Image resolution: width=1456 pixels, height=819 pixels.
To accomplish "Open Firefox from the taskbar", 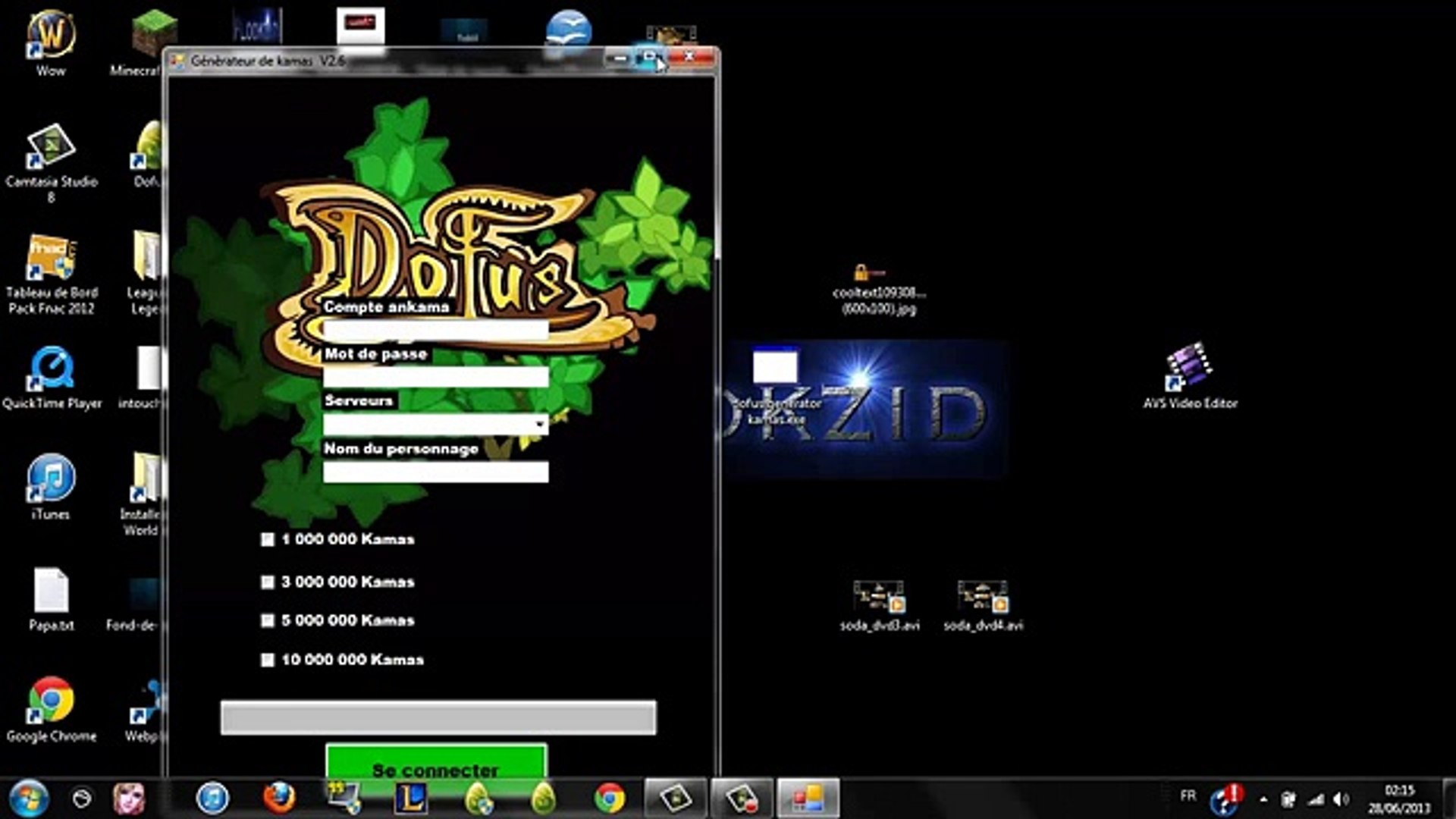I will [278, 799].
